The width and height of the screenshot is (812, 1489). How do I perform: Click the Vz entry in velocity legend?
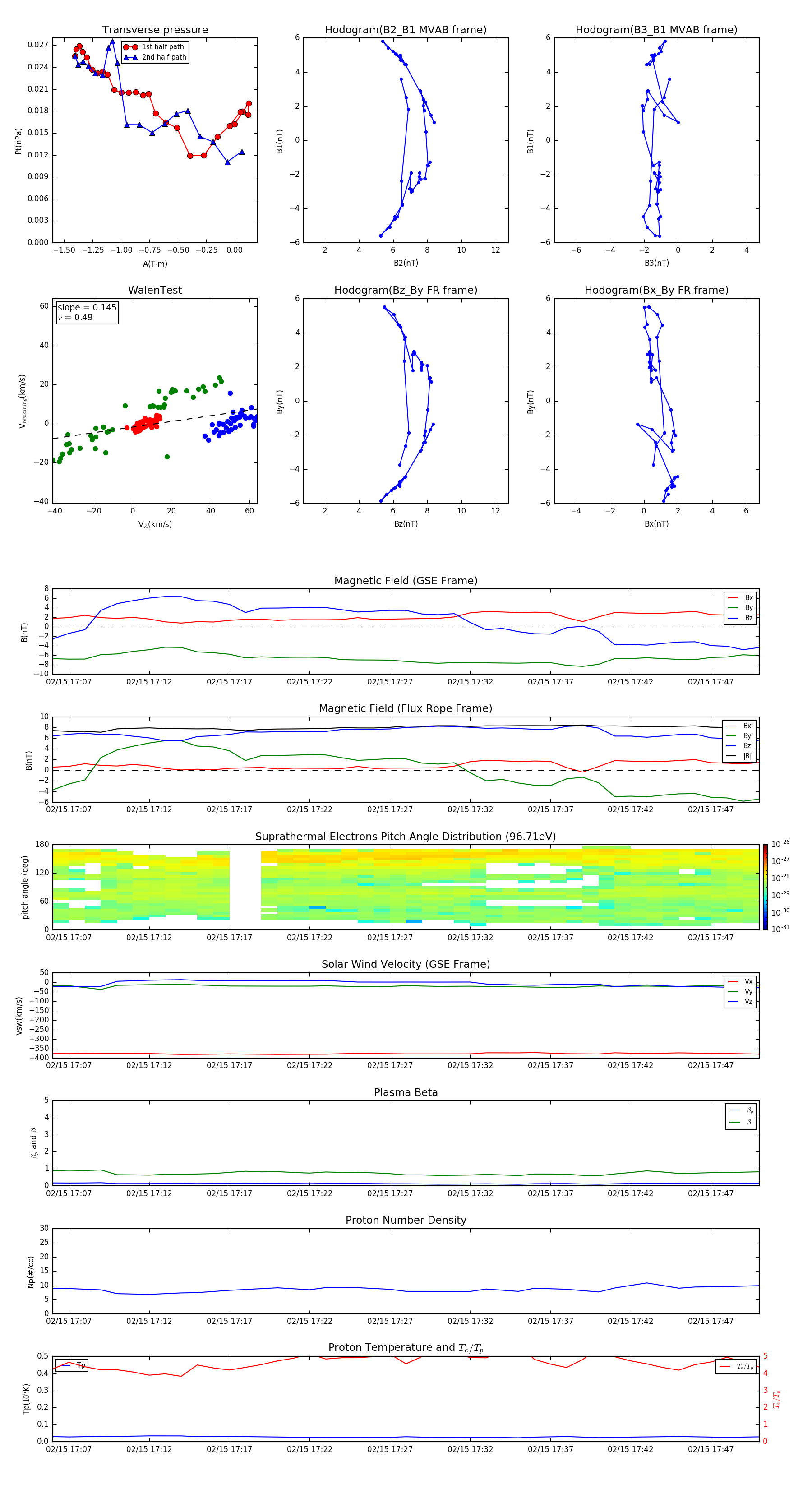pyautogui.click(x=740, y=1002)
